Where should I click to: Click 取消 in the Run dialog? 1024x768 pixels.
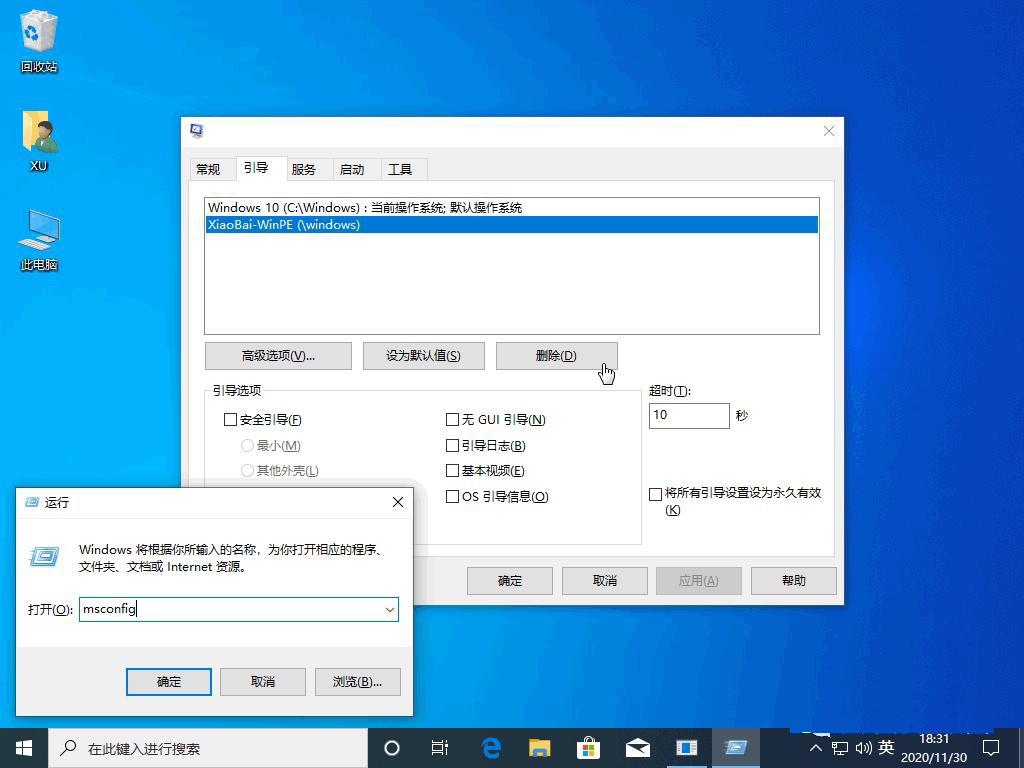pos(263,682)
